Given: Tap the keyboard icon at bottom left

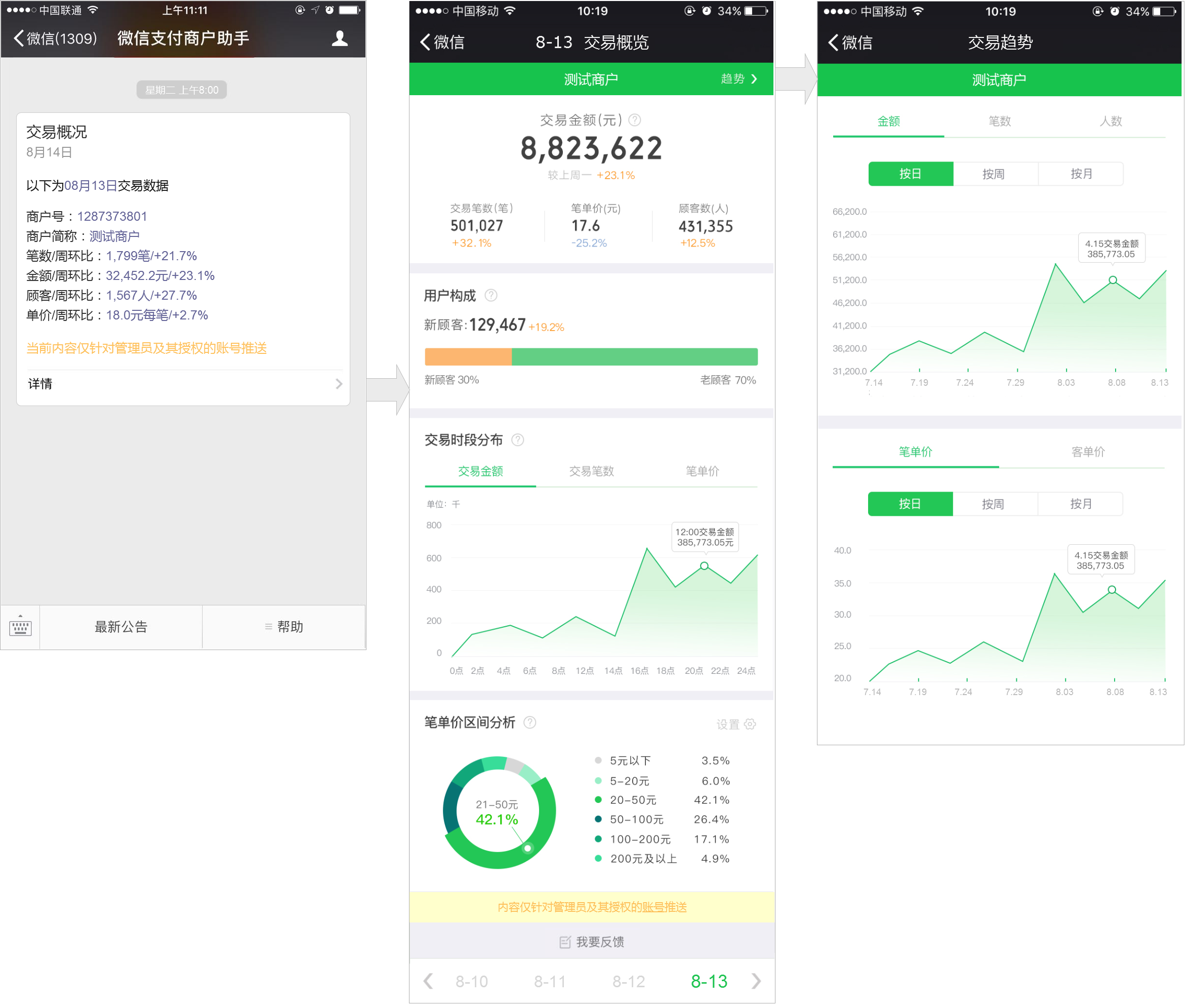Looking at the screenshot, I should point(21,628).
